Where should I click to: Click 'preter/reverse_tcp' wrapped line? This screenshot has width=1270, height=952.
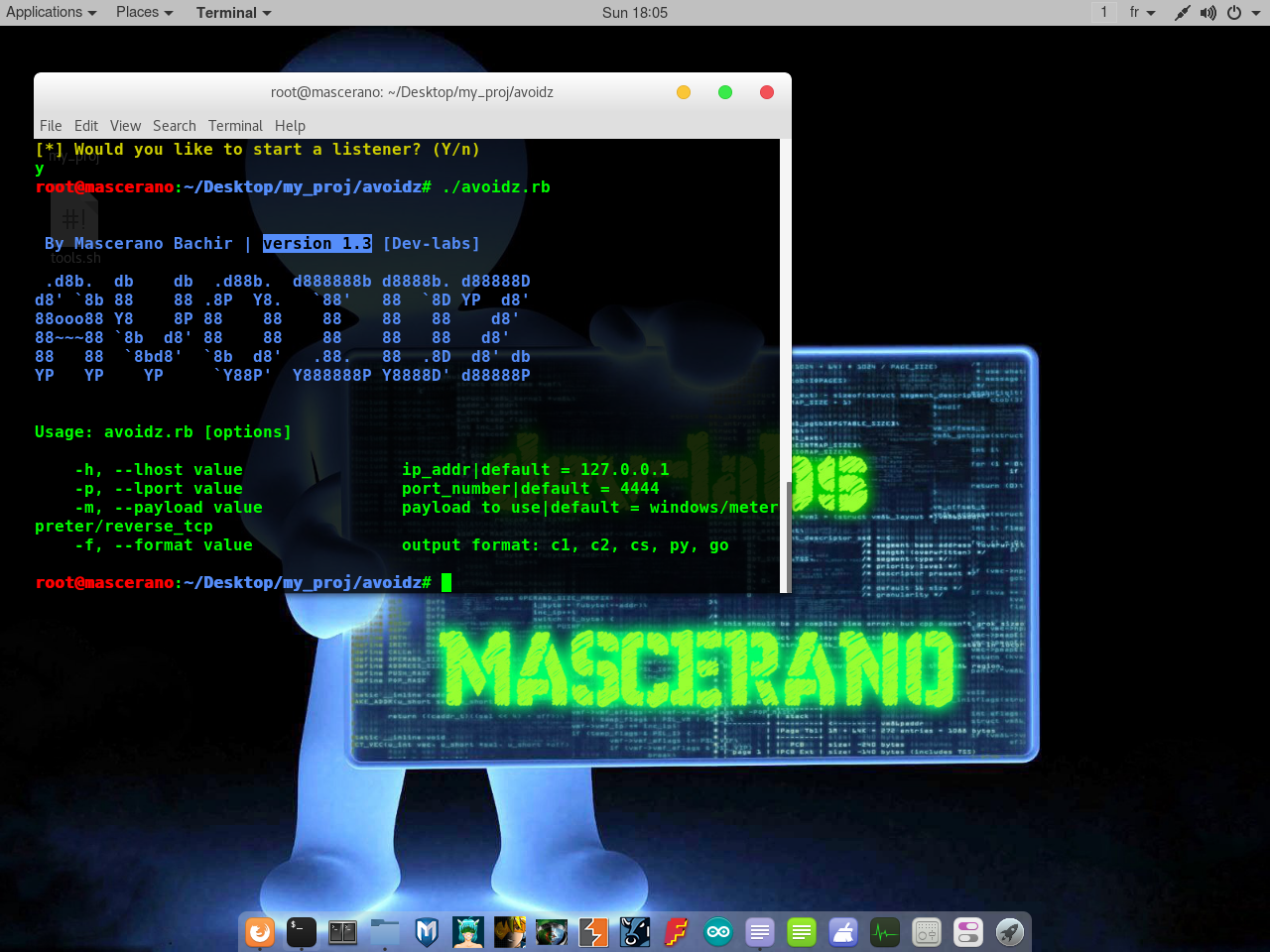pyautogui.click(x=124, y=526)
